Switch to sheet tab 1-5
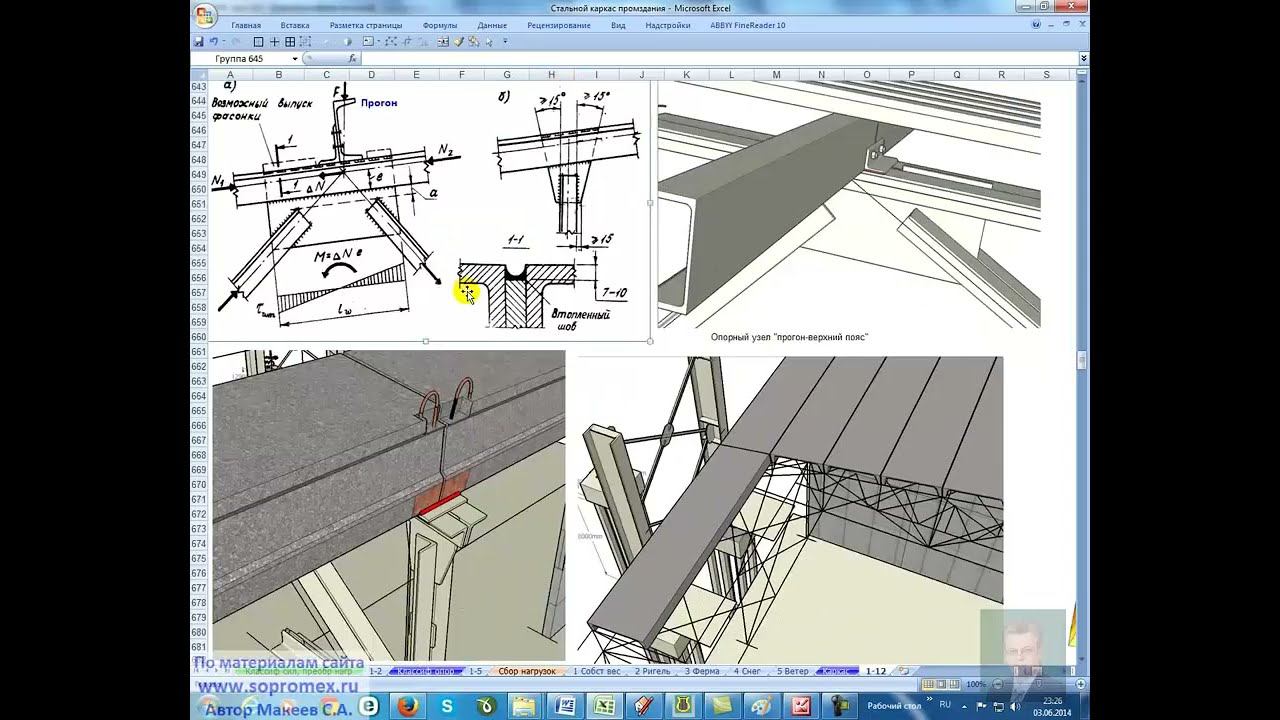The height and width of the screenshot is (720, 1280). [x=475, y=671]
